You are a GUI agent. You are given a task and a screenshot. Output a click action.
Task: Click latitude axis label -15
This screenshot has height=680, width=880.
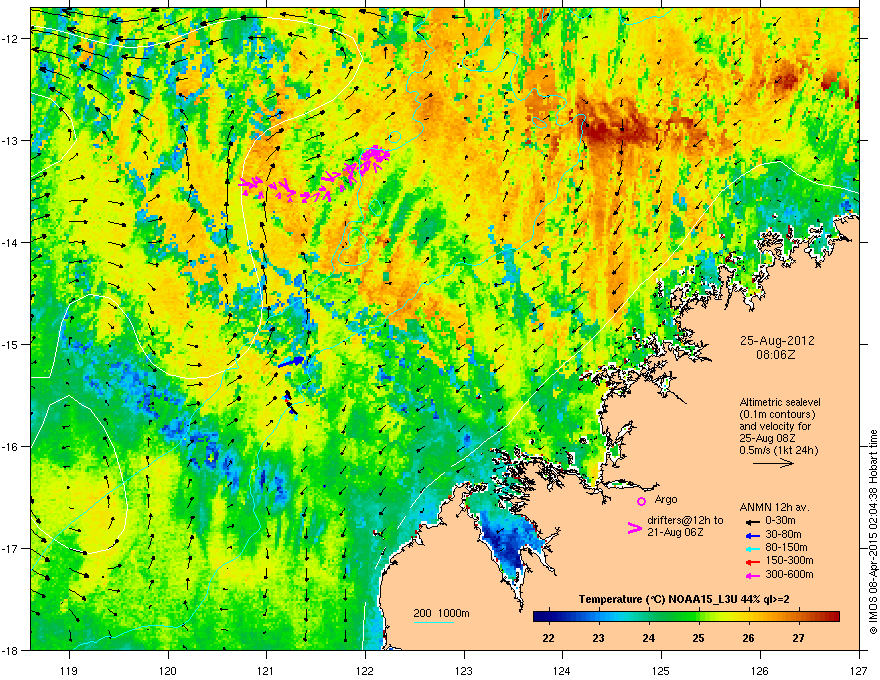[11, 344]
